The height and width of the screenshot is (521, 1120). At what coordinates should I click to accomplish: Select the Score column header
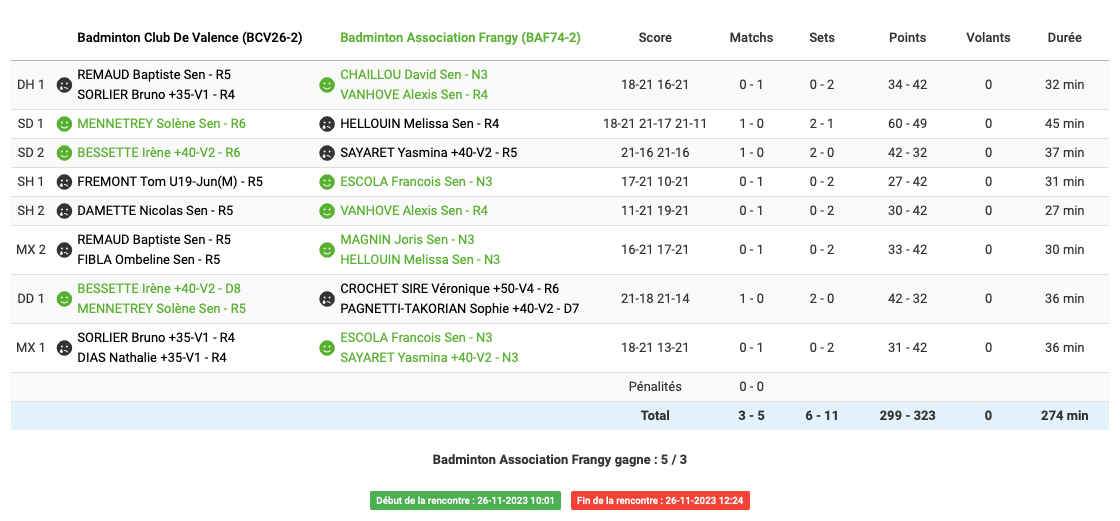655,38
